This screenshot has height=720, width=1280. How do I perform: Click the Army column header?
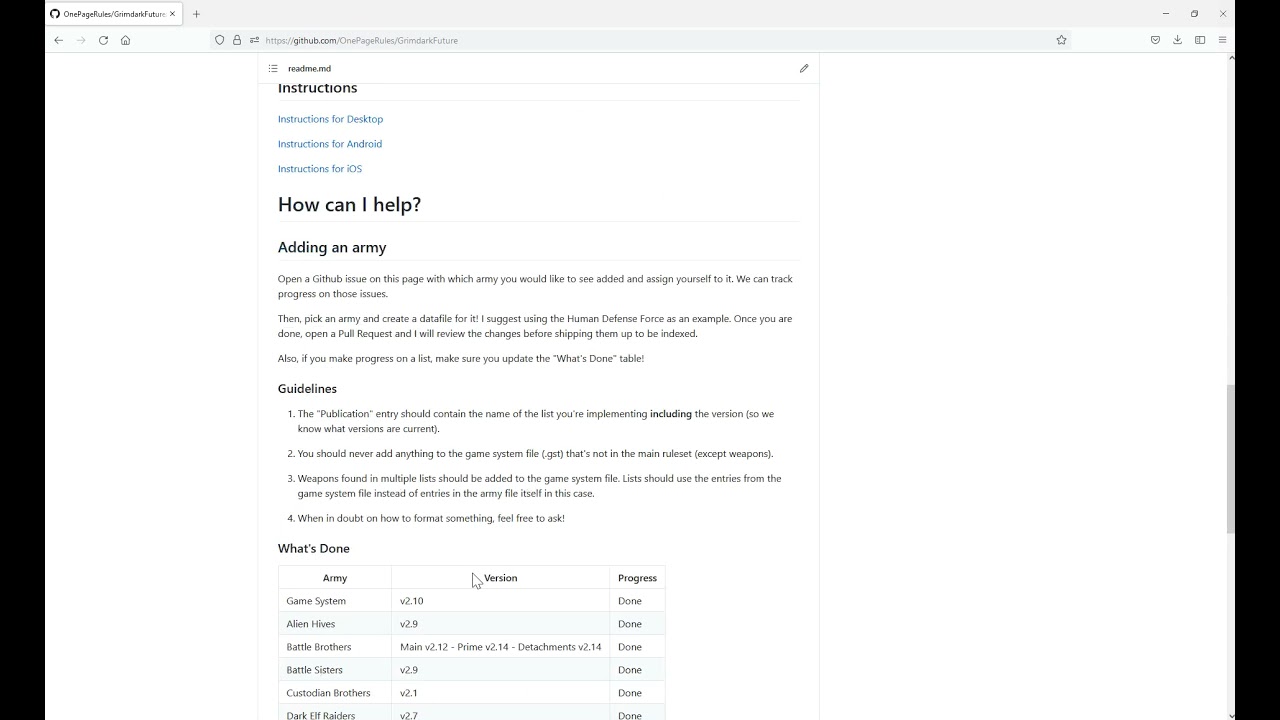[335, 578]
